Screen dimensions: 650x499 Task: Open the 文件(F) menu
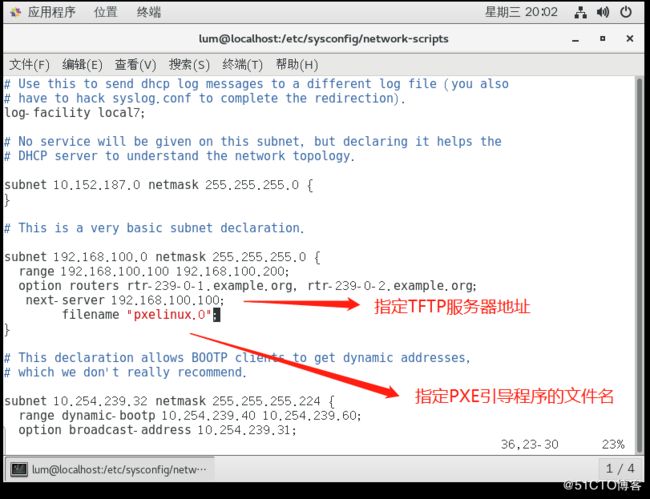pos(29,65)
